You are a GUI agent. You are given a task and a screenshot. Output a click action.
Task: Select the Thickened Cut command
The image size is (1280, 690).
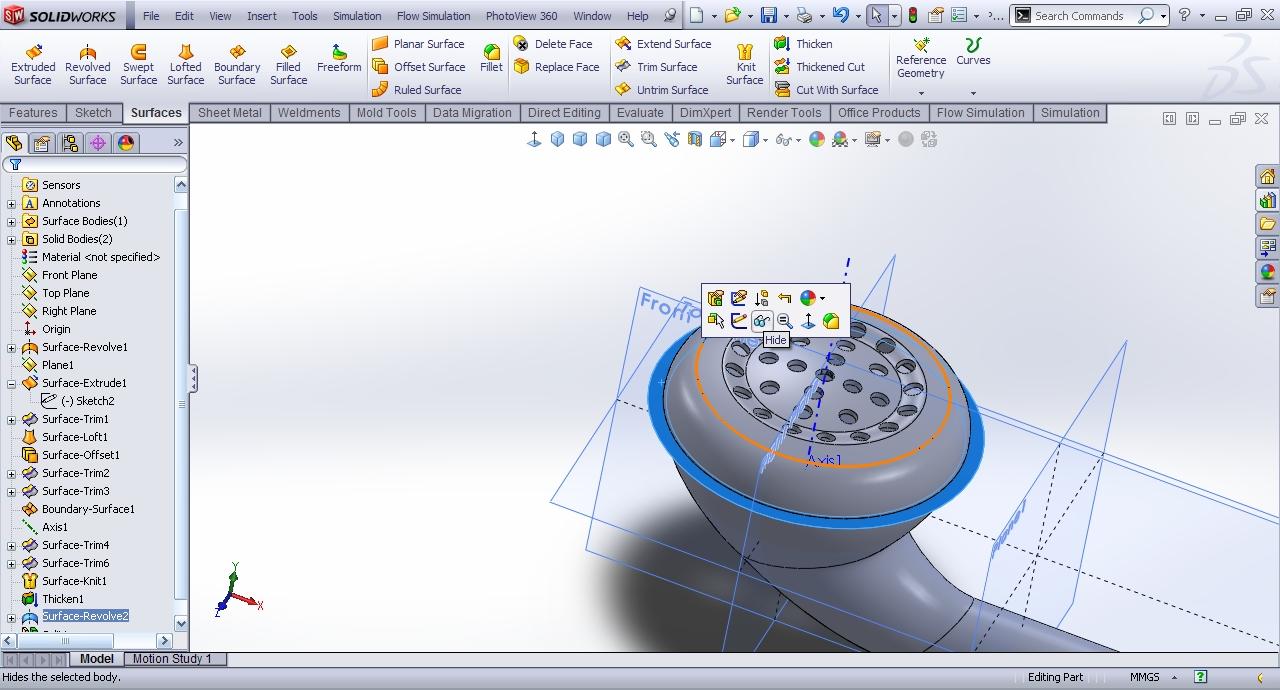click(818, 67)
